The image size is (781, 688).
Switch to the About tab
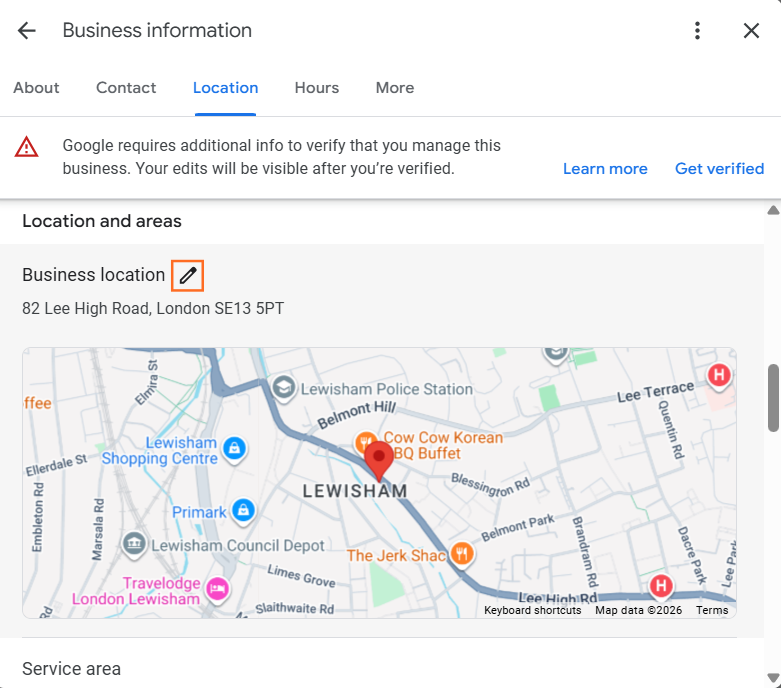pyautogui.click(x=36, y=88)
